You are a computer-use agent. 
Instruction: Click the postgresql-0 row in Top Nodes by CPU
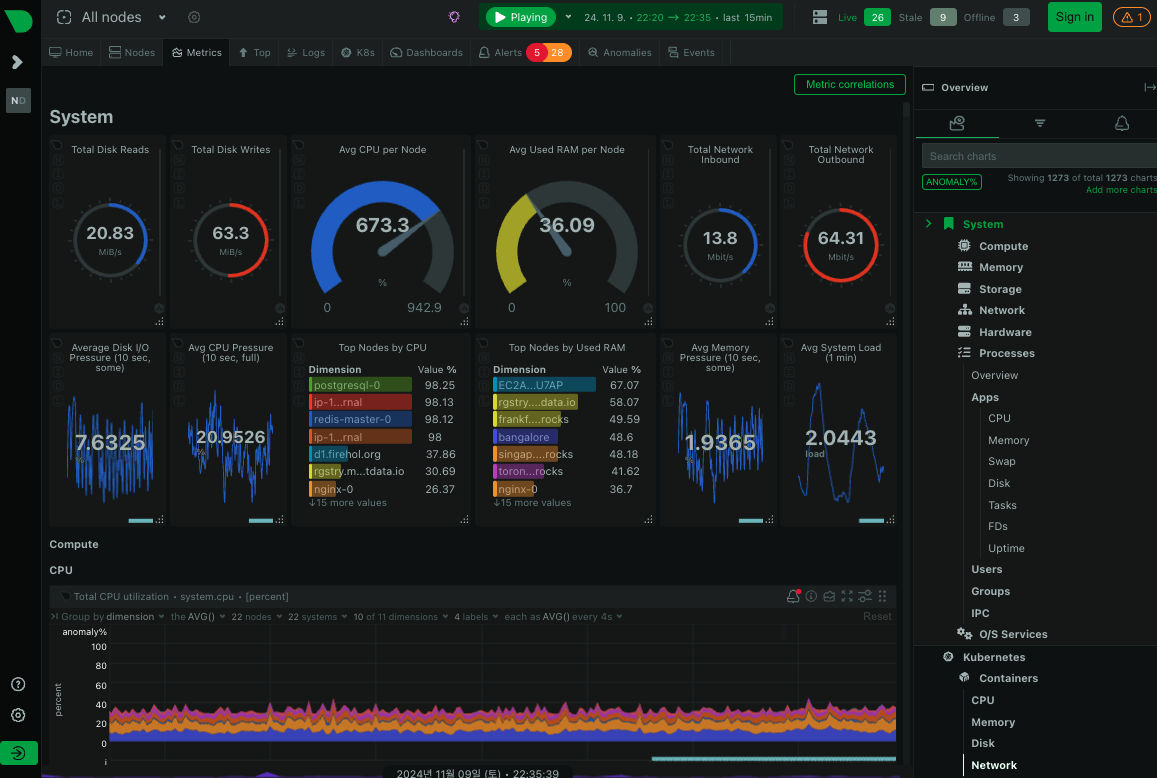click(382, 385)
